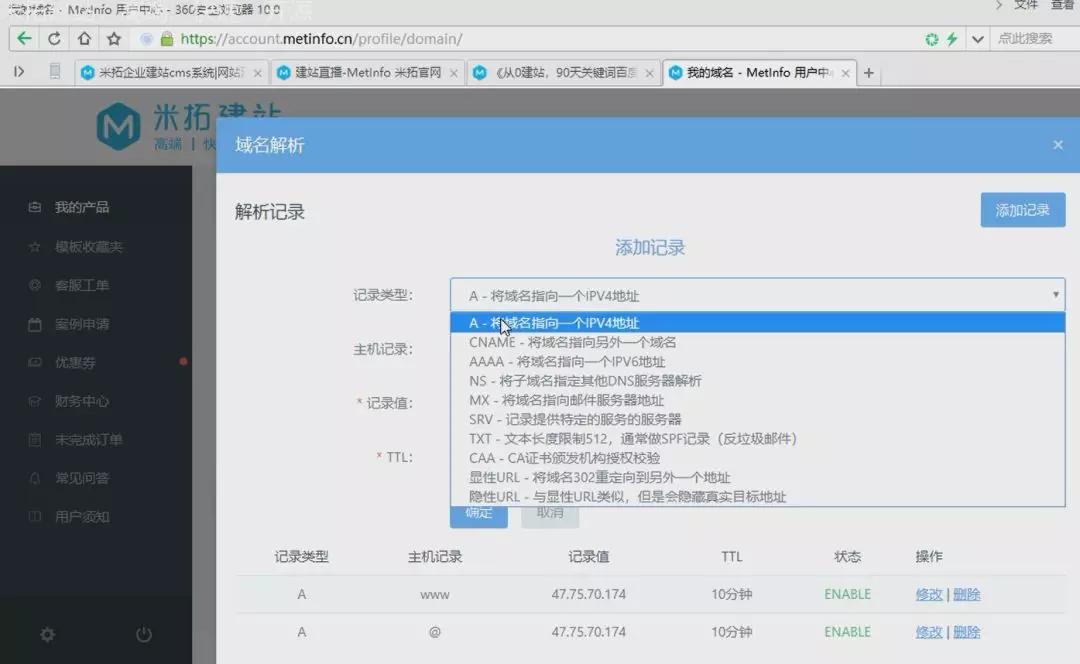Click the green cleanup icon in address bar
This screenshot has width=1080, height=664.
931,38
